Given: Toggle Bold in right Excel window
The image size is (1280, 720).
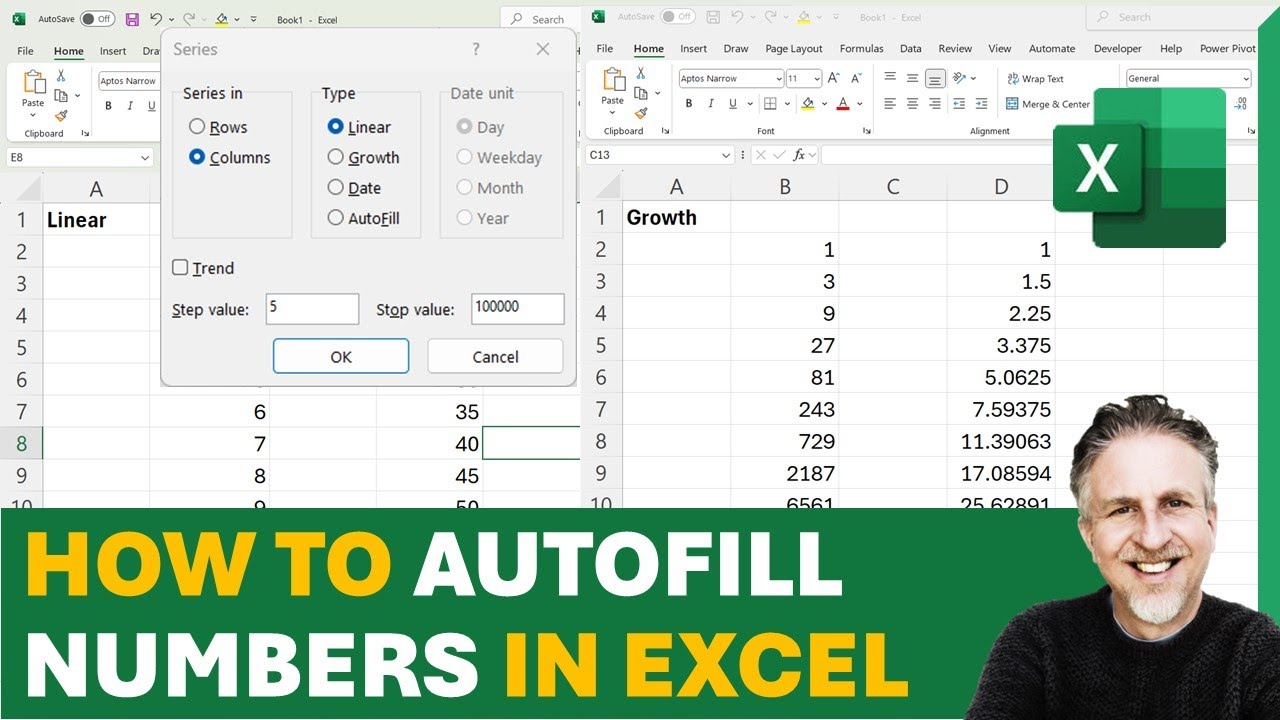Looking at the screenshot, I should click(x=688, y=103).
